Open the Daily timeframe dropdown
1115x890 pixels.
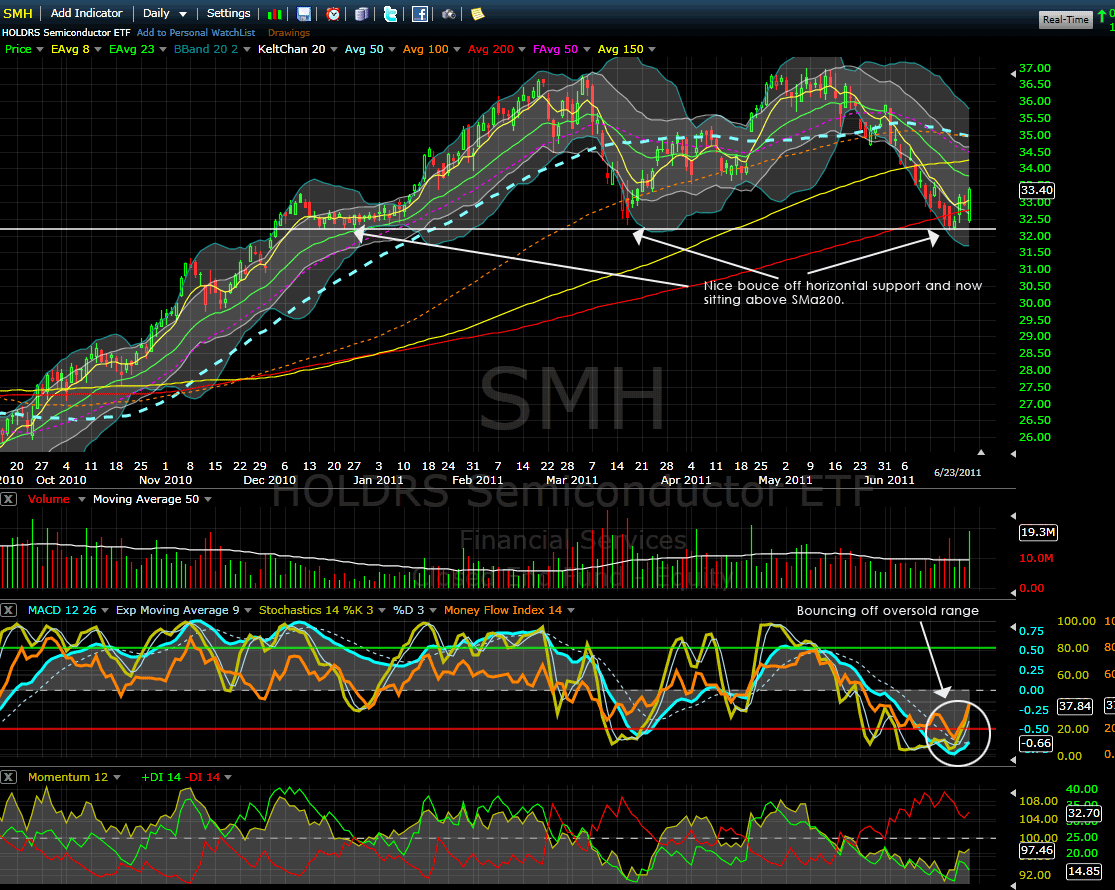164,14
